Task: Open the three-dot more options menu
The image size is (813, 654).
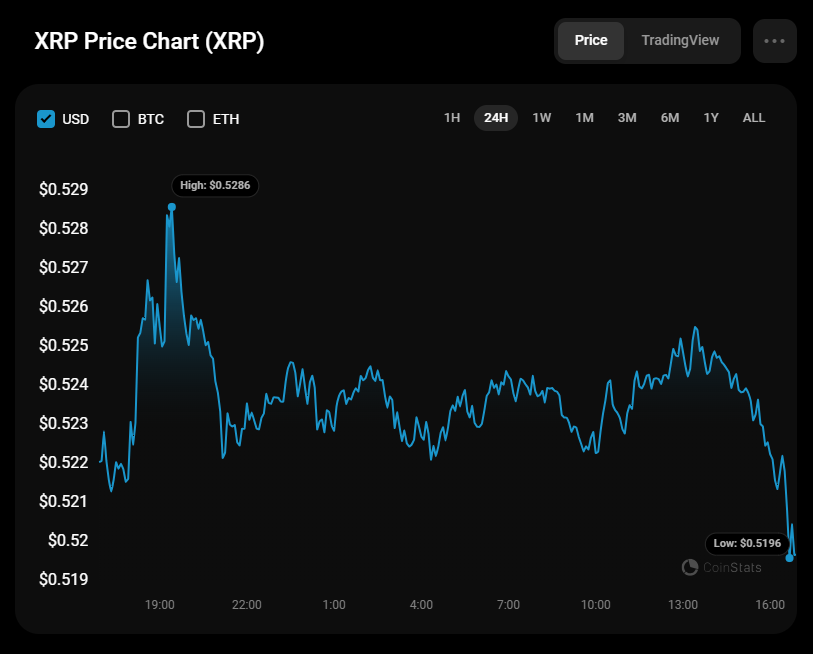Action: [774, 41]
